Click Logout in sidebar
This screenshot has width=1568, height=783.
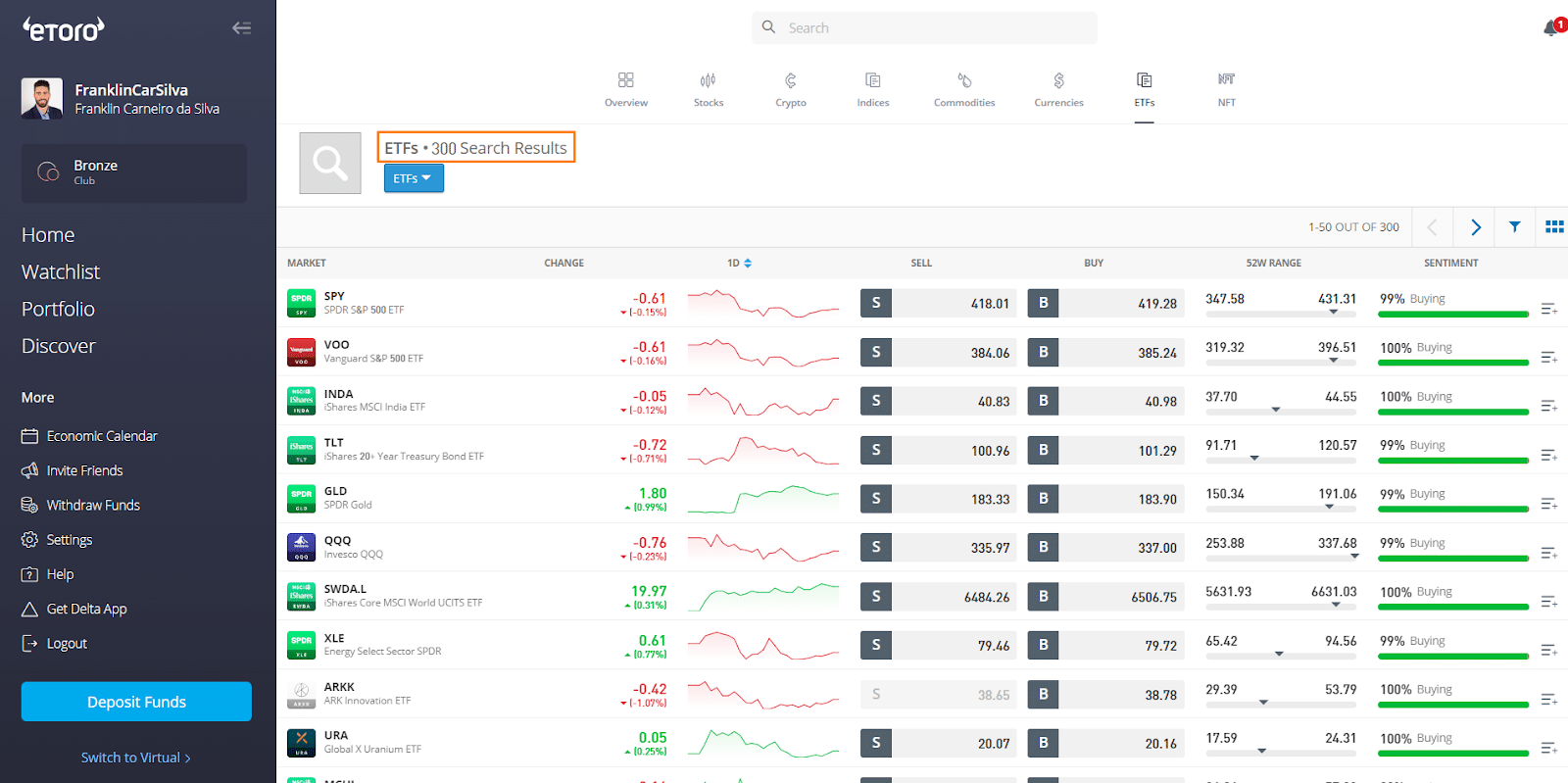coord(55,643)
